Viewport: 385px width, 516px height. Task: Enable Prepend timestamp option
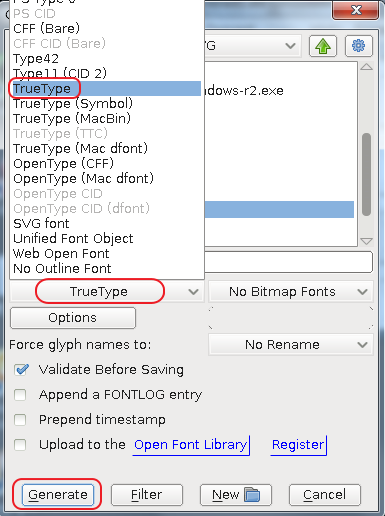tap(20, 420)
